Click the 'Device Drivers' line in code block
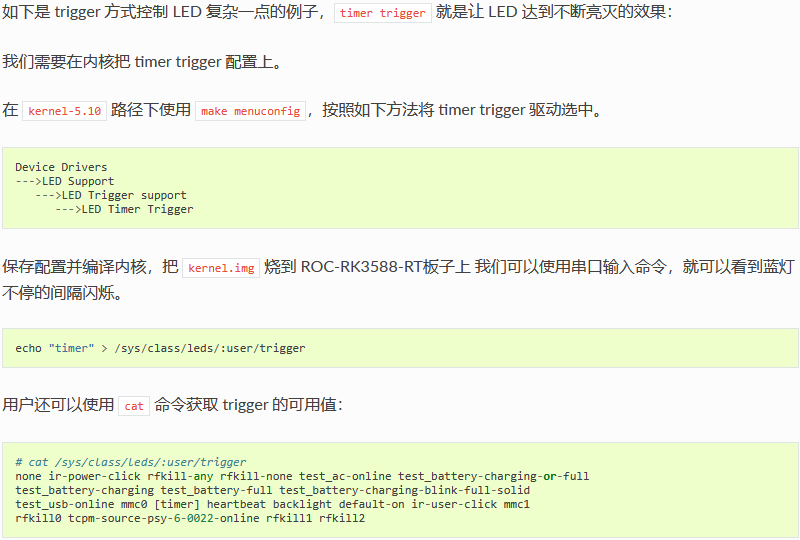Viewport: 800px width, 540px height. [x=61, y=167]
